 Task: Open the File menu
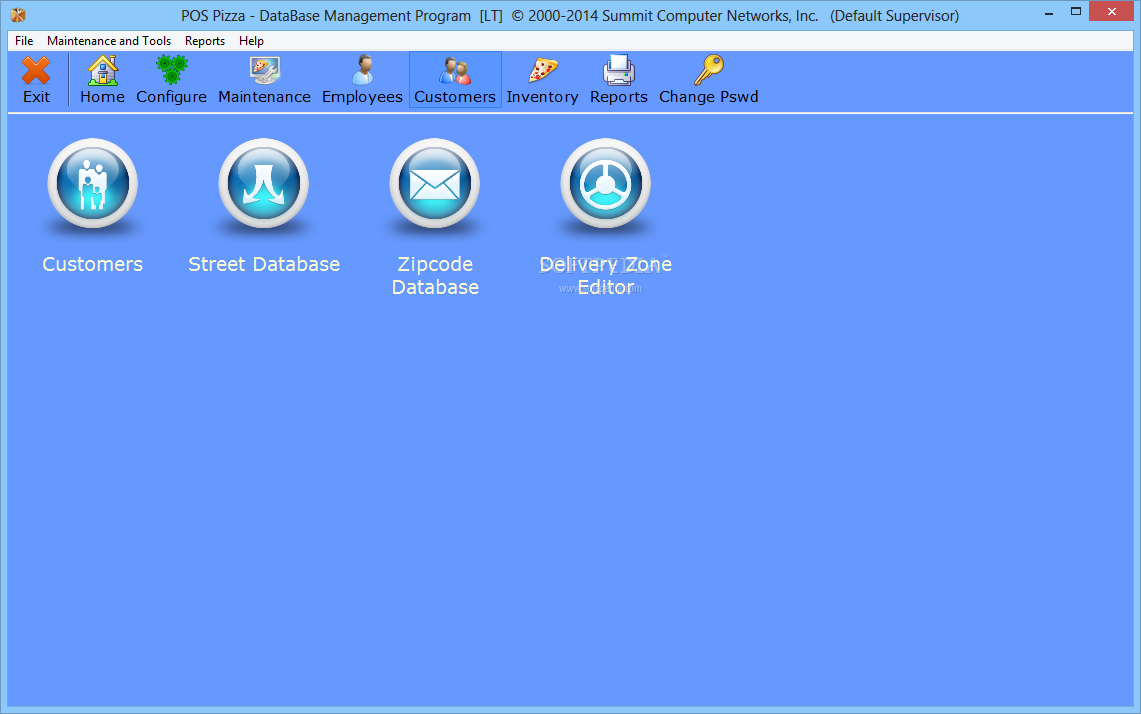pyautogui.click(x=24, y=41)
